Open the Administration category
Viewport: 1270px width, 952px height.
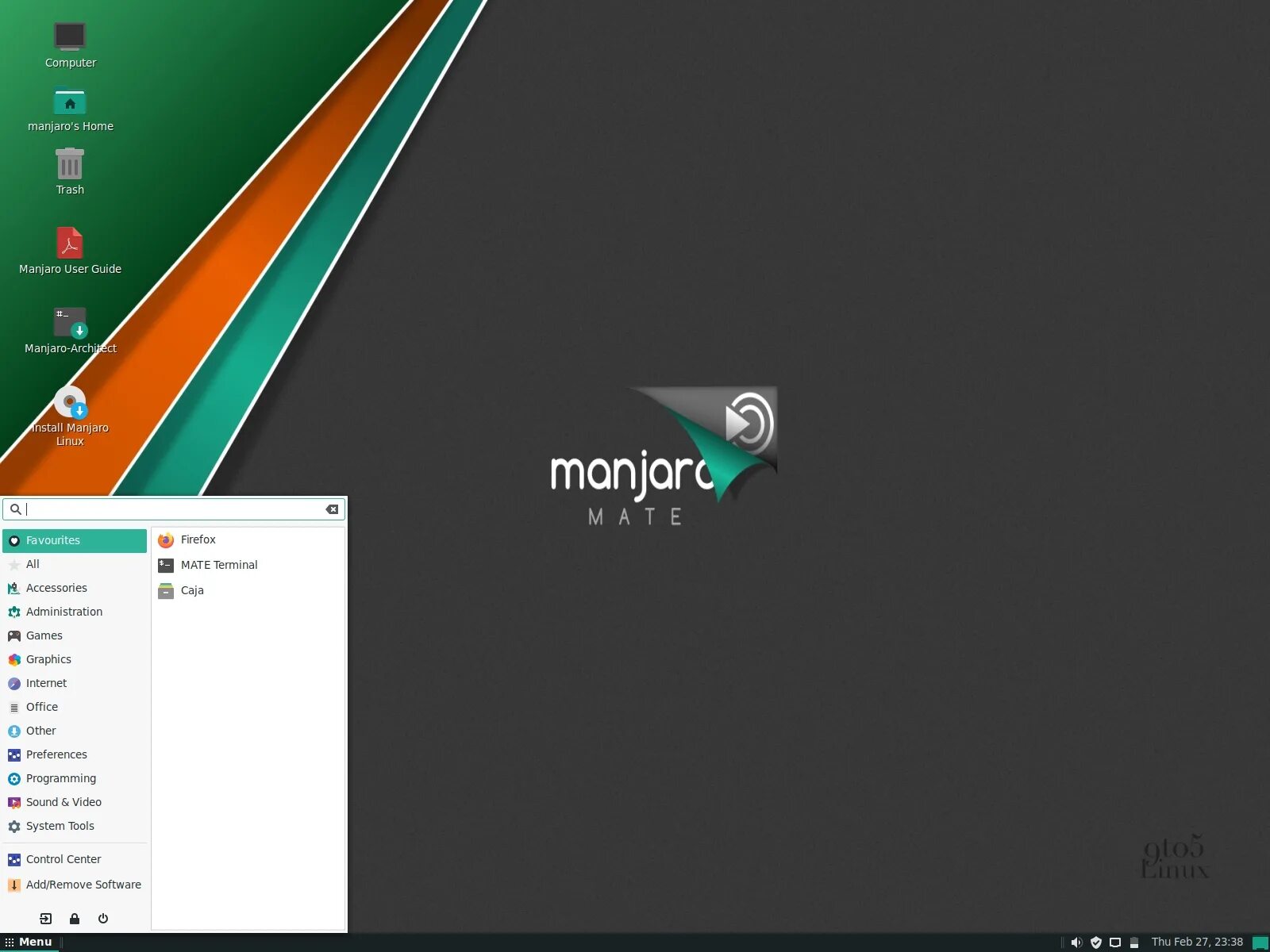tap(75, 612)
